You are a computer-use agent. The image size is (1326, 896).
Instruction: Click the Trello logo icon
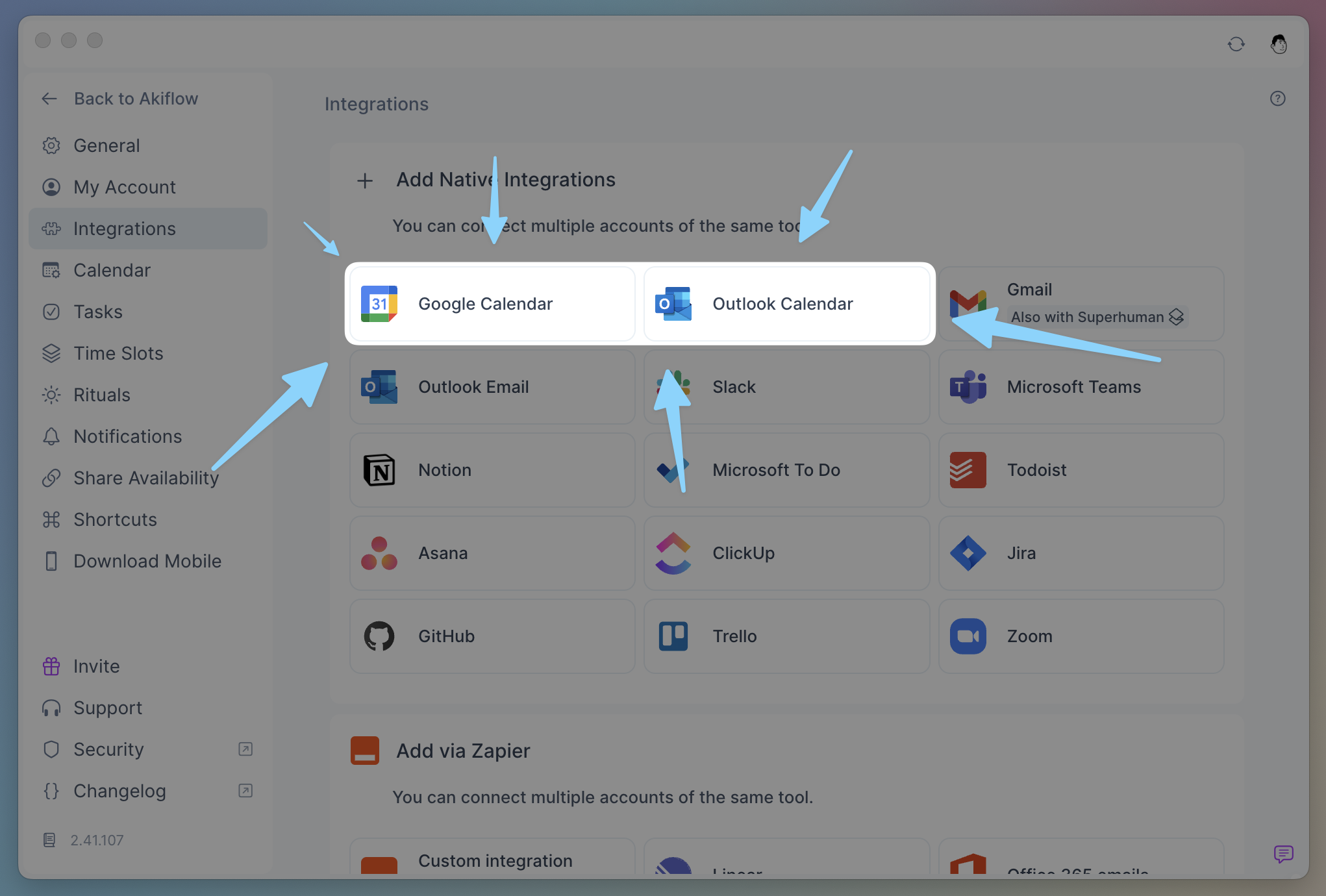click(x=673, y=636)
